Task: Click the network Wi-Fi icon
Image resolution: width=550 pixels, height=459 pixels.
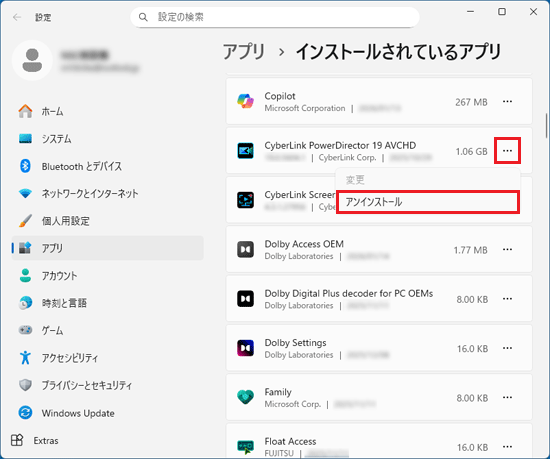Action: click(25, 194)
